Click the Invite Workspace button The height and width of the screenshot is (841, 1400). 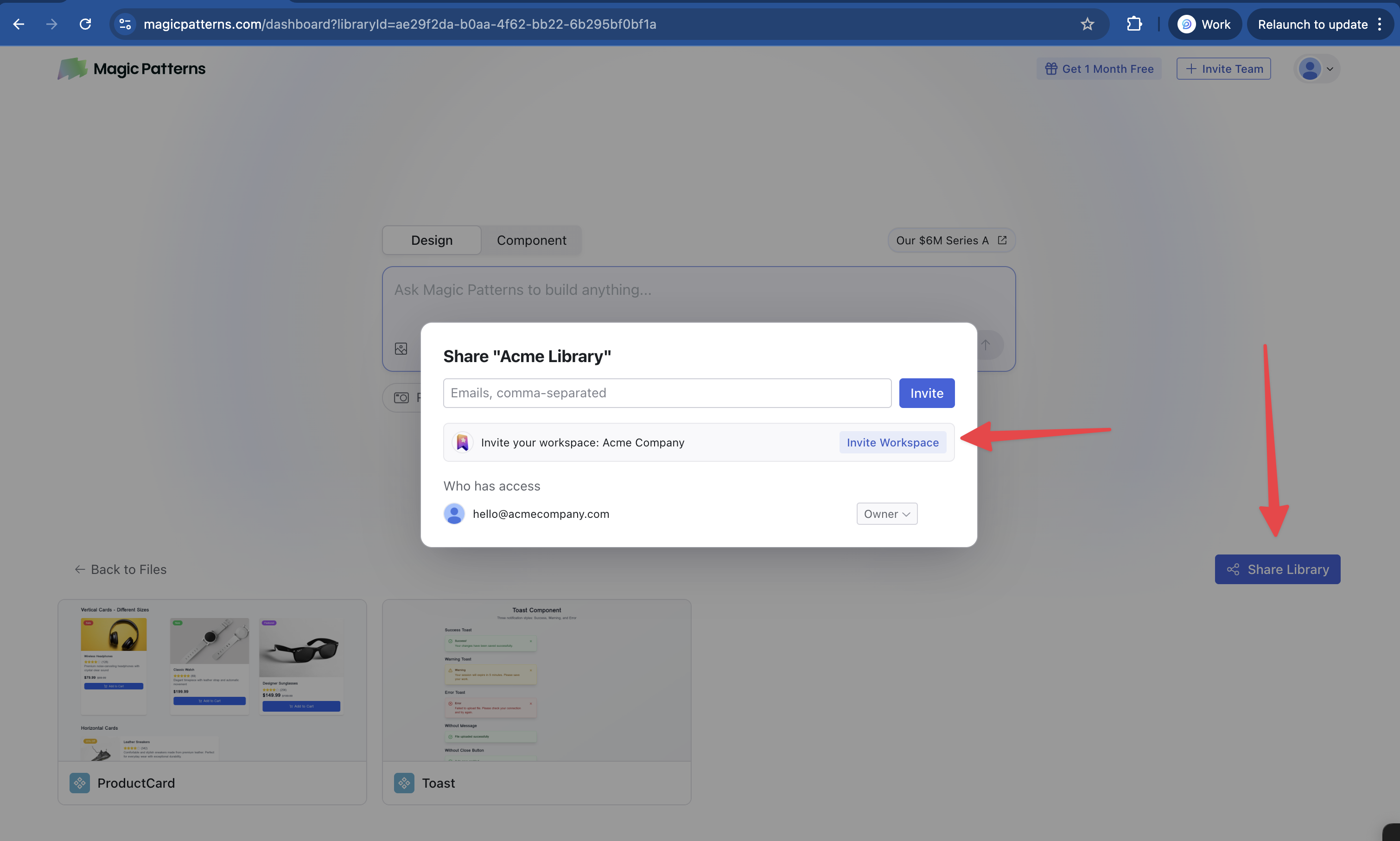pyautogui.click(x=892, y=442)
